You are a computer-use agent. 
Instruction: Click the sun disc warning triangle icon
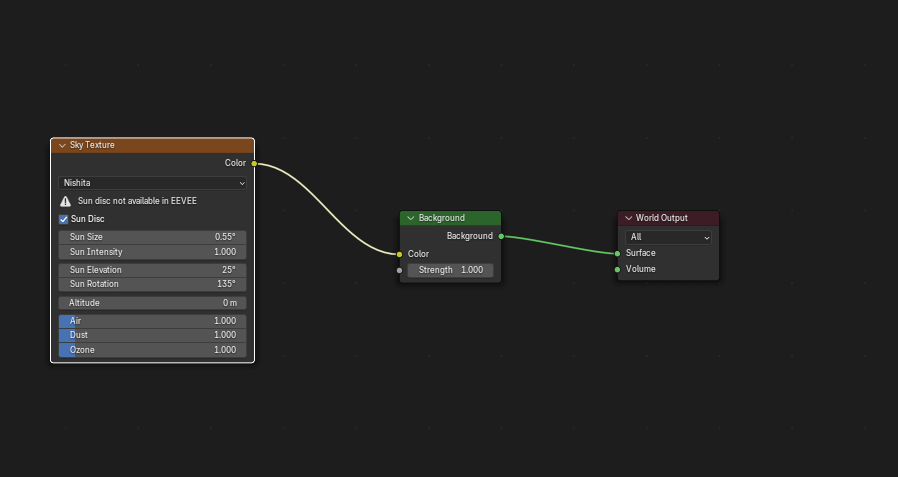66,202
